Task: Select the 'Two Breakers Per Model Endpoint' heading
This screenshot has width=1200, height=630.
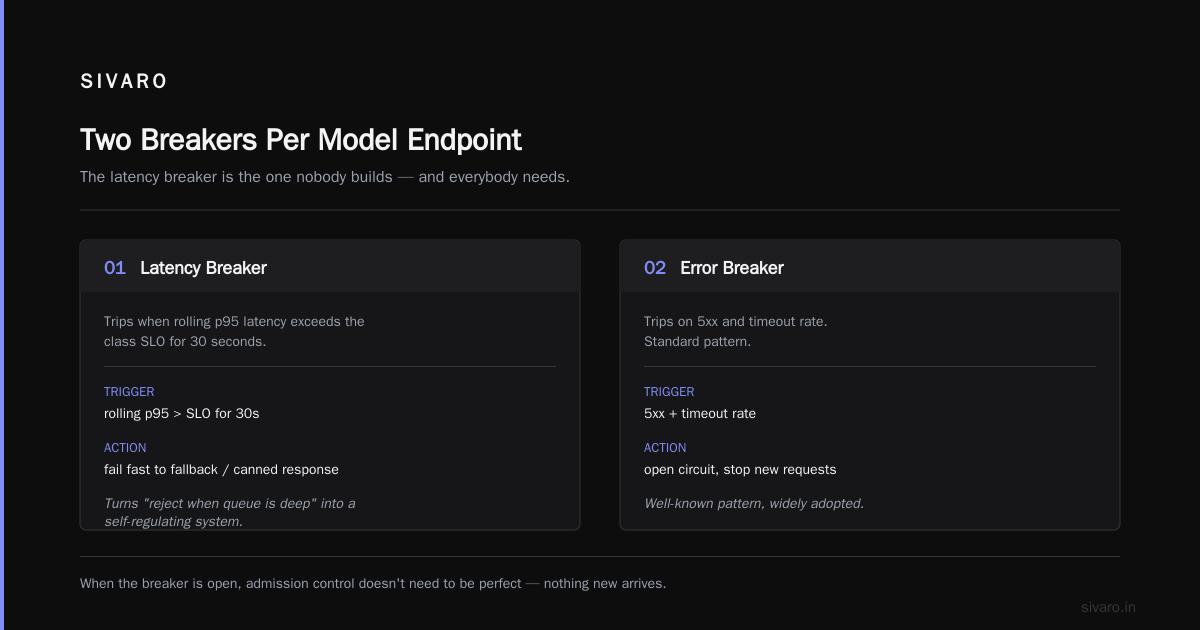Action: [x=301, y=139]
